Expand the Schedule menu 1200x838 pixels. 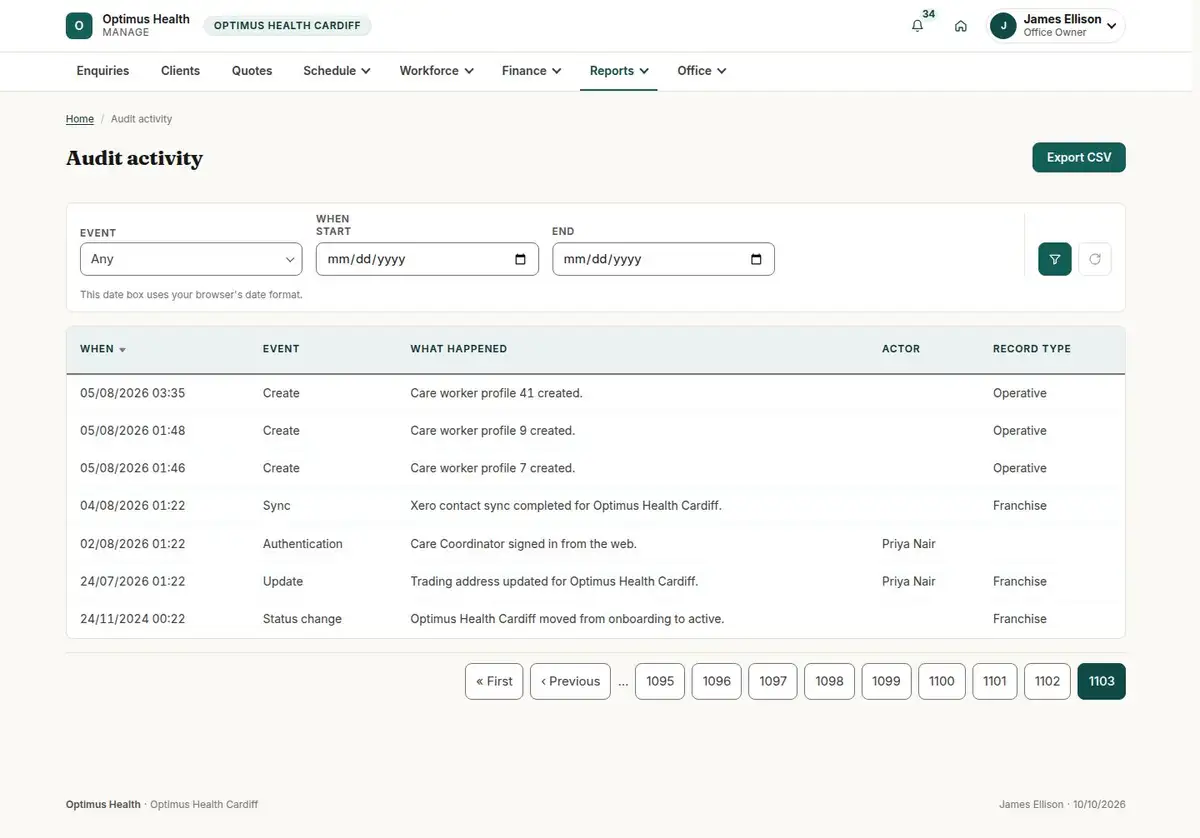click(337, 71)
